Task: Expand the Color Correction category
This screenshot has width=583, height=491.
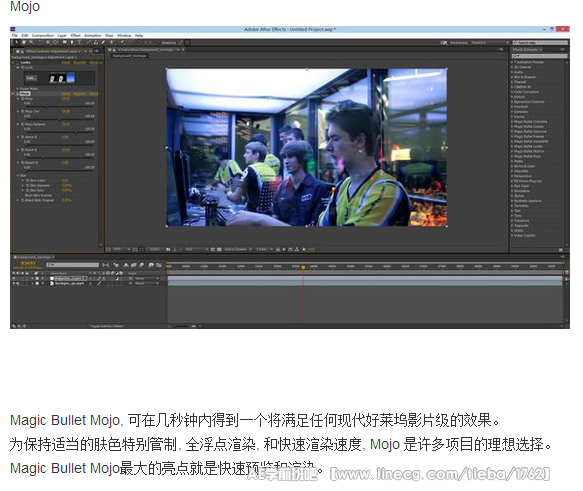Action: click(512, 92)
